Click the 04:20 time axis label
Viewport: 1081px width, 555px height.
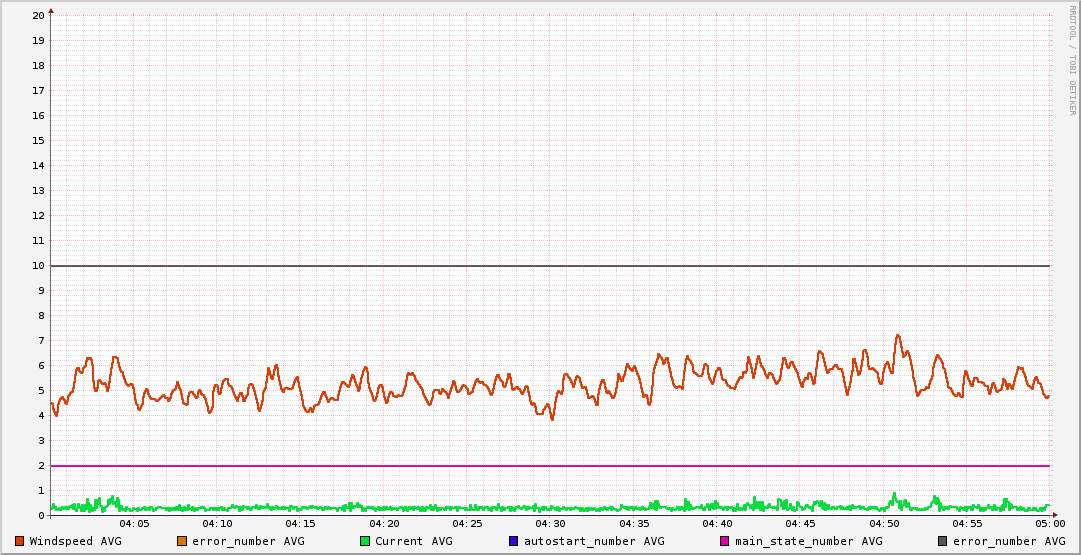(x=384, y=524)
